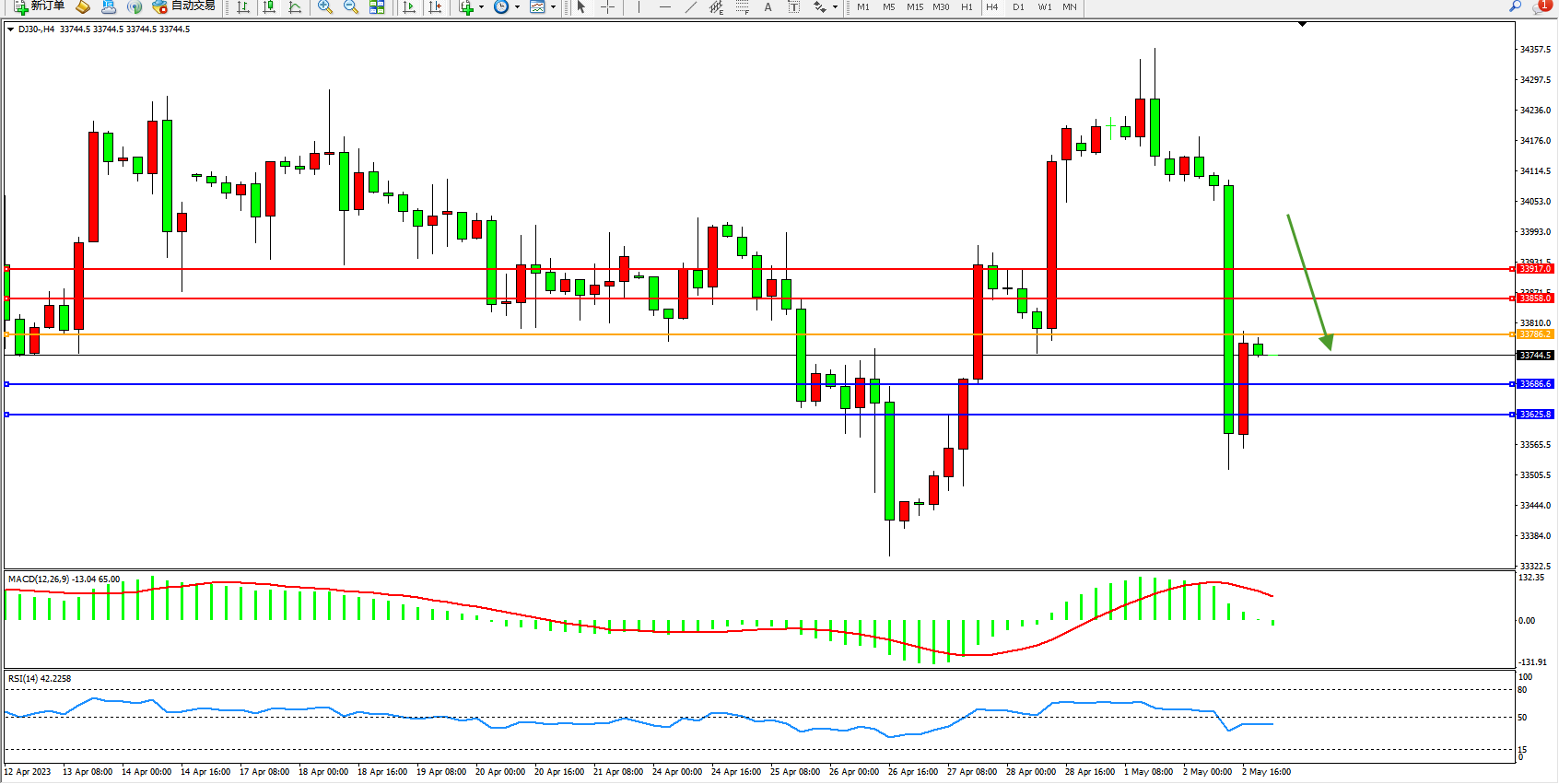Toggle the AutoTrading (自动交易) button
The height and width of the screenshot is (784, 1559).
[x=183, y=6]
